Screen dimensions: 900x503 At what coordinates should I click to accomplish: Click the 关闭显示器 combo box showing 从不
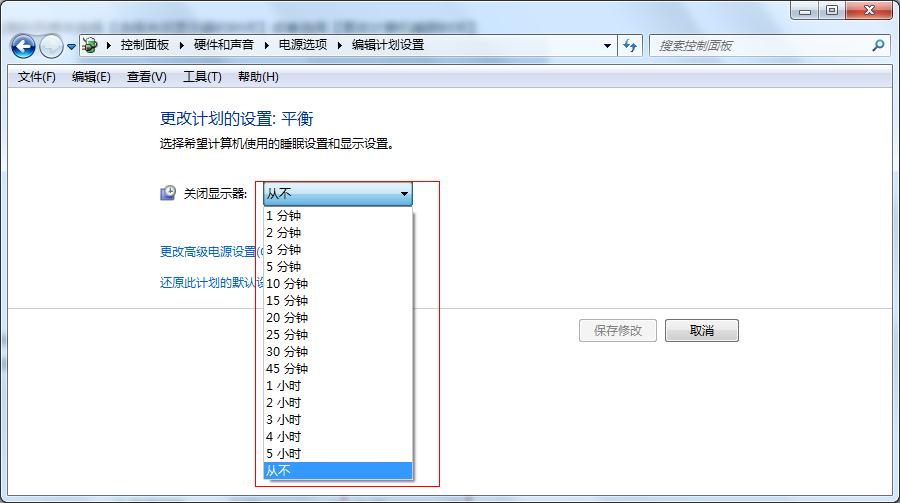pyautogui.click(x=338, y=194)
